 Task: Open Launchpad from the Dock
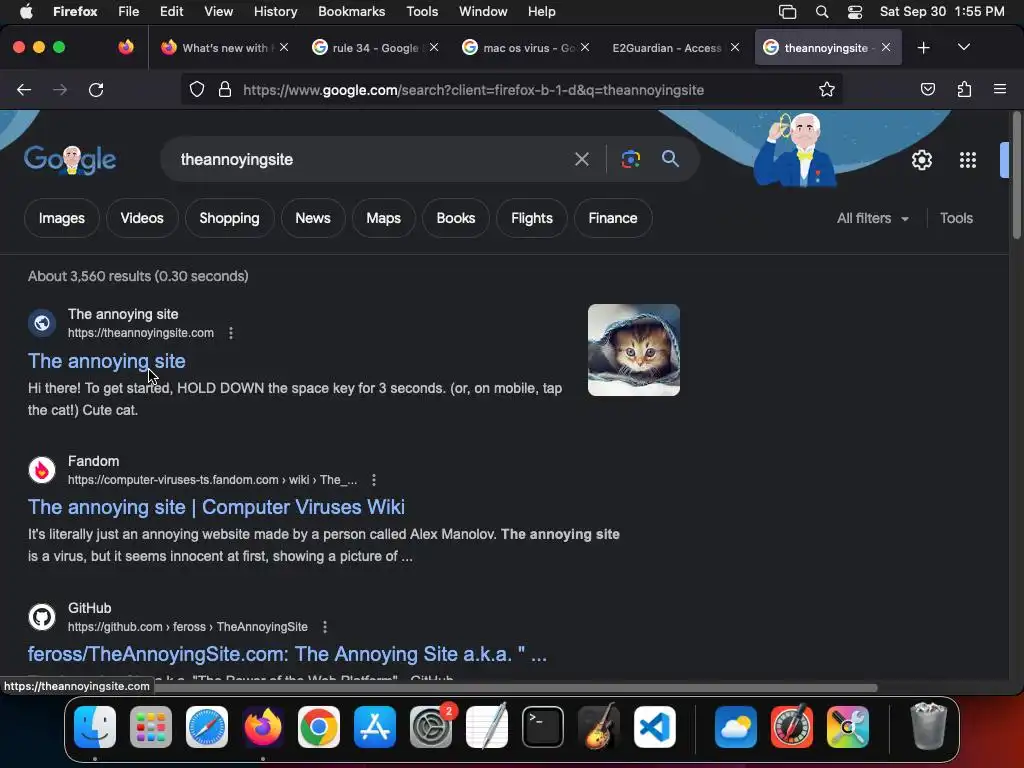(x=151, y=727)
